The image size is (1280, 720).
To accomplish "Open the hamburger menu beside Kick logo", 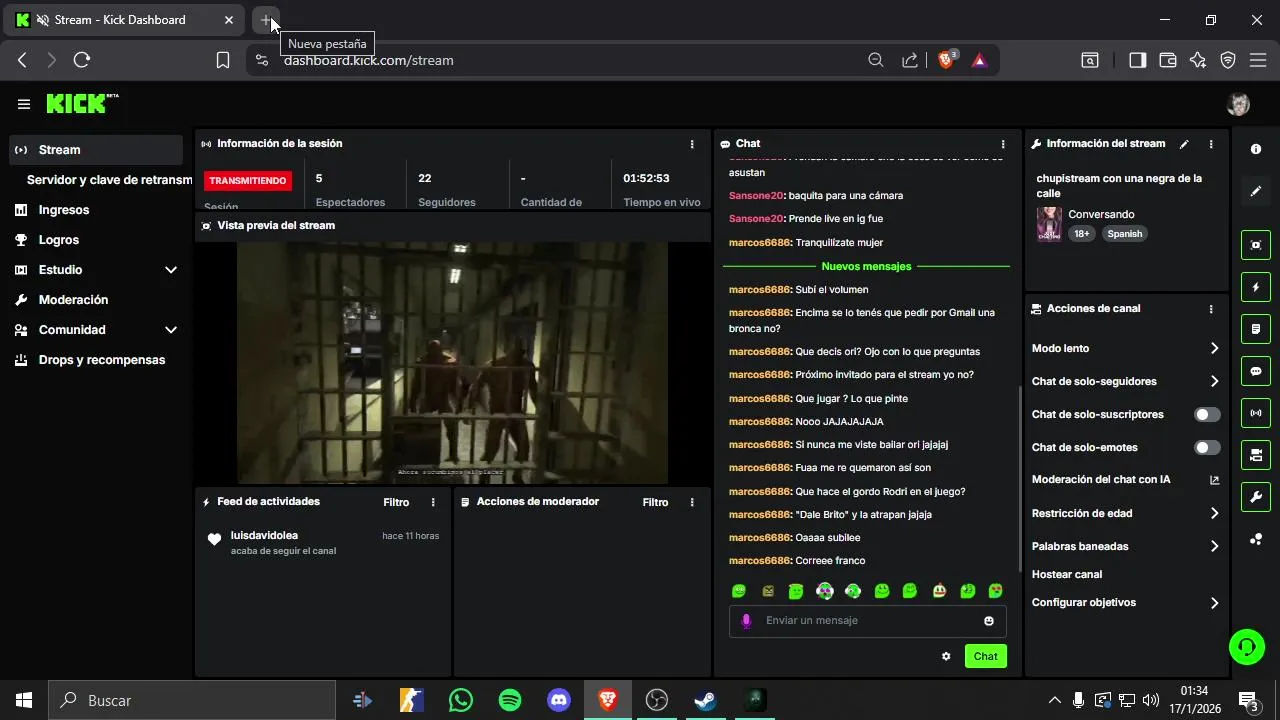I will click(x=24, y=104).
